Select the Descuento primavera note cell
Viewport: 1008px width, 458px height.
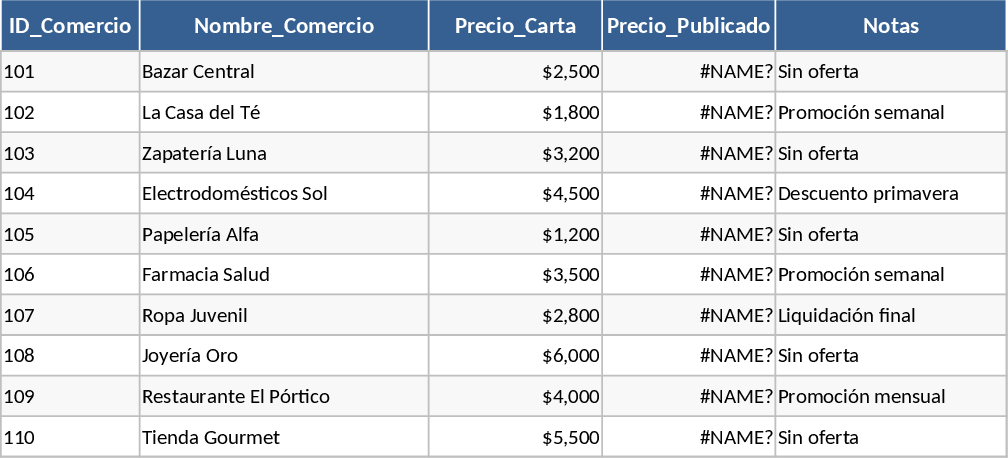point(890,194)
